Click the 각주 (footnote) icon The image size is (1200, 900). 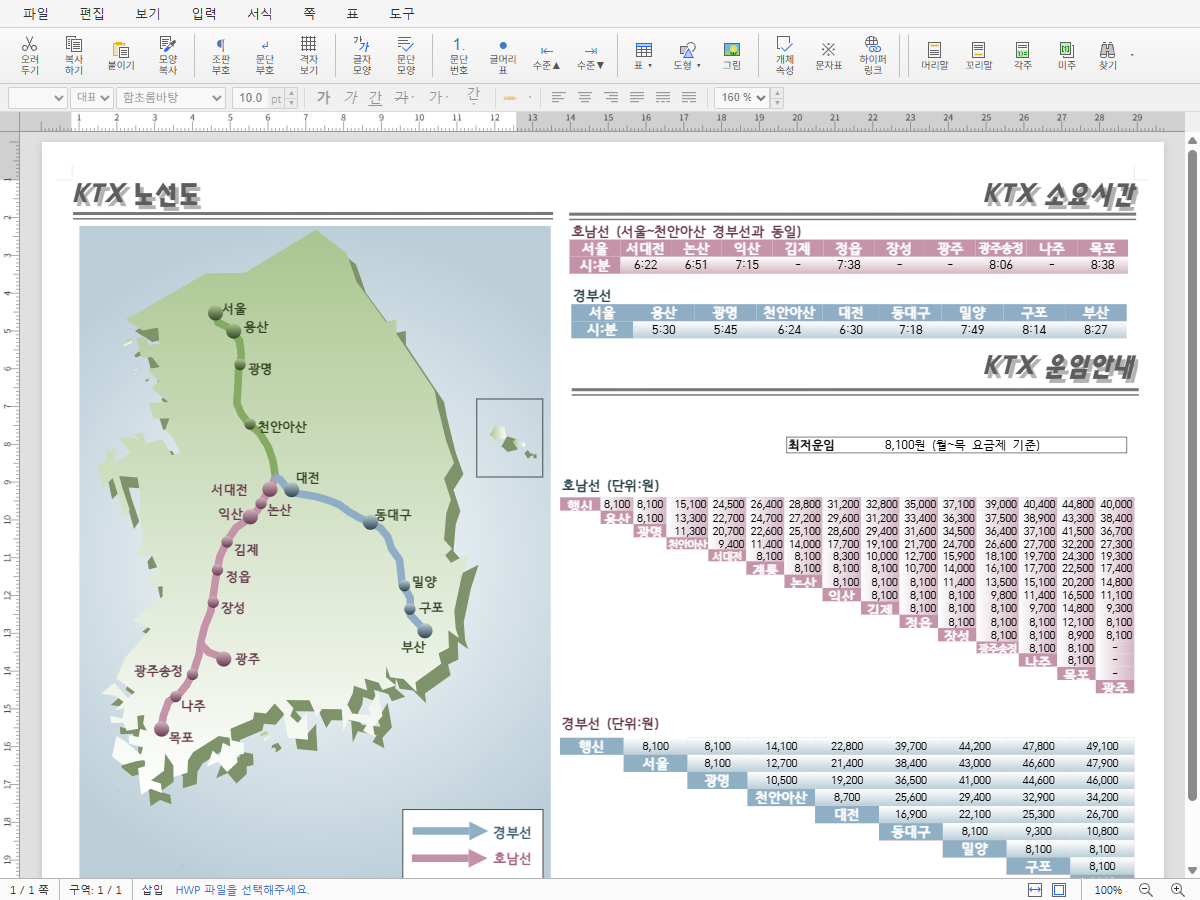pyautogui.click(x=1022, y=56)
